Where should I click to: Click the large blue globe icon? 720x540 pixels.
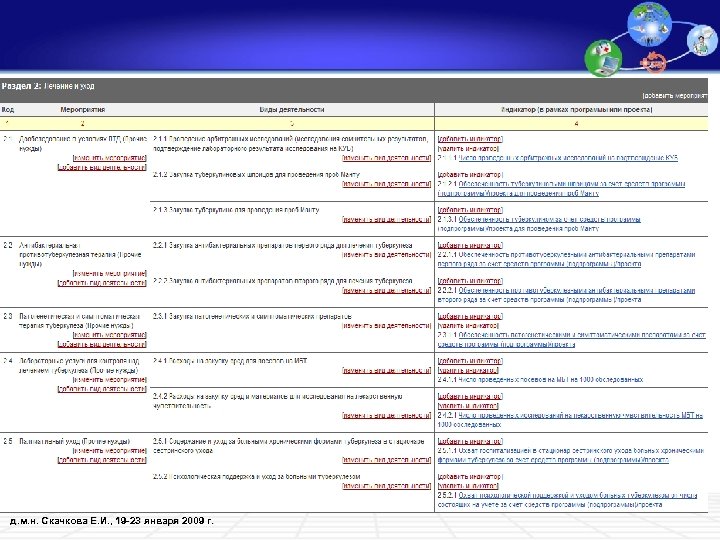pos(649,24)
